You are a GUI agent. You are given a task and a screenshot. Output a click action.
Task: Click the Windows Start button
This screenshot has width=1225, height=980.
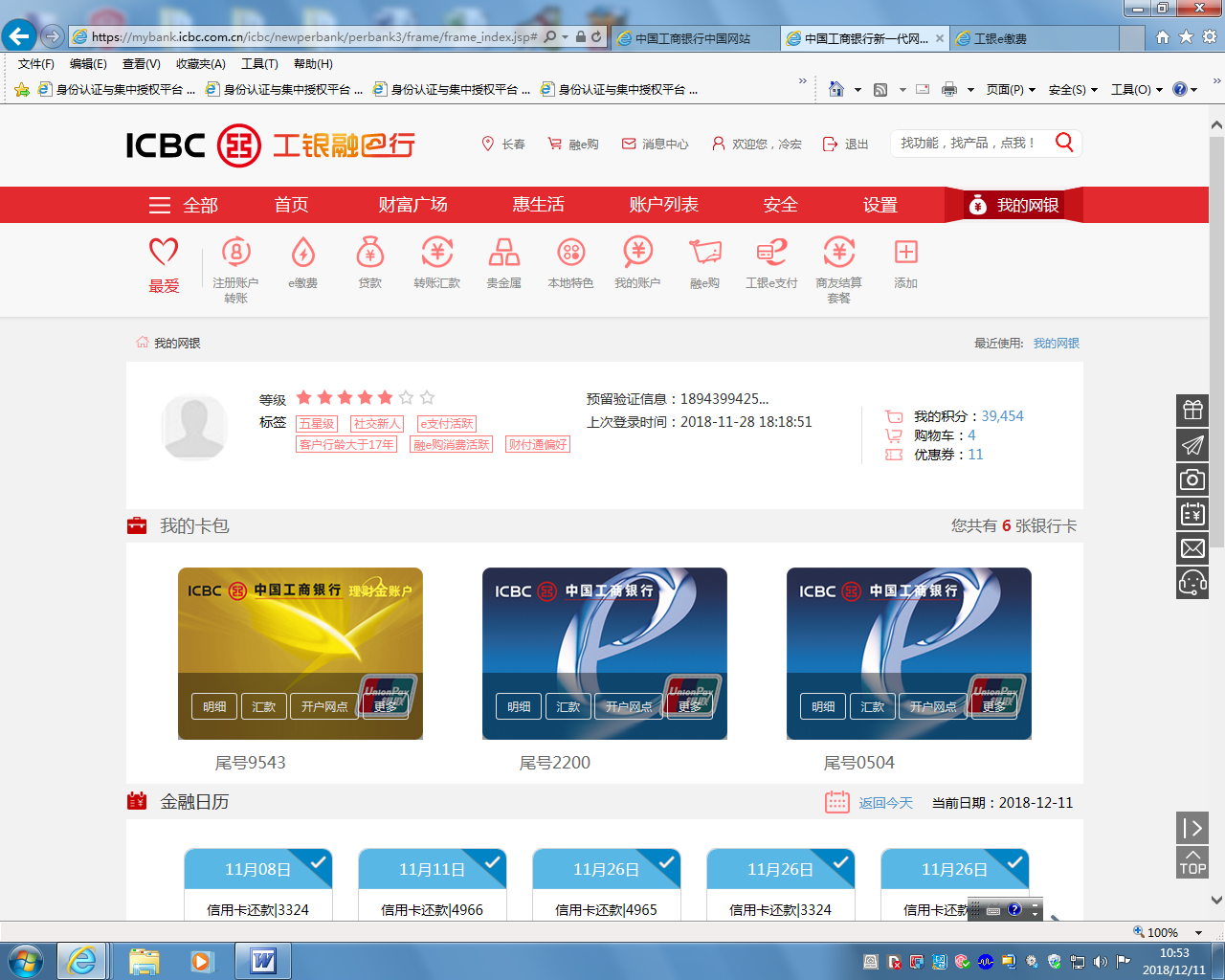tap(25, 961)
